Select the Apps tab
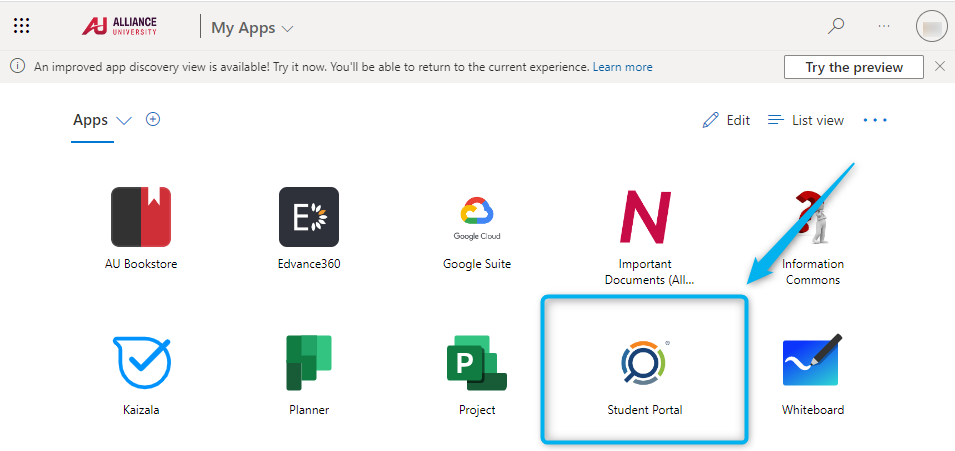This screenshot has width=955, height=451. coord(91,120)
